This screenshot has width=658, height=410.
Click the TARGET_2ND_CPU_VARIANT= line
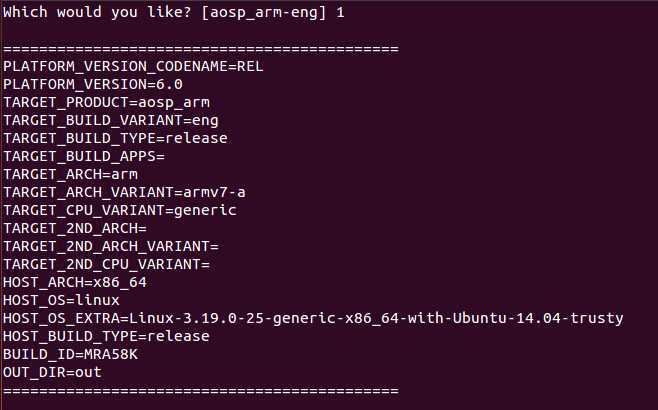tap(106, 264)
